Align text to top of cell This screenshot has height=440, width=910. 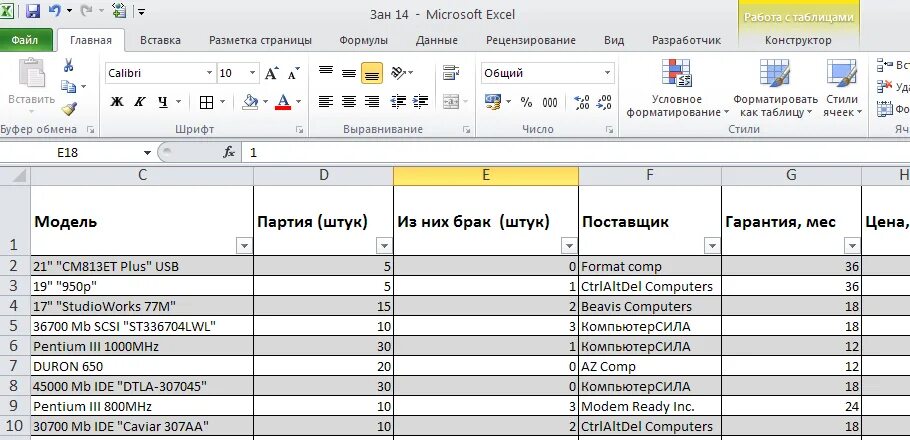pyautogui.click(x=326, y=72)
